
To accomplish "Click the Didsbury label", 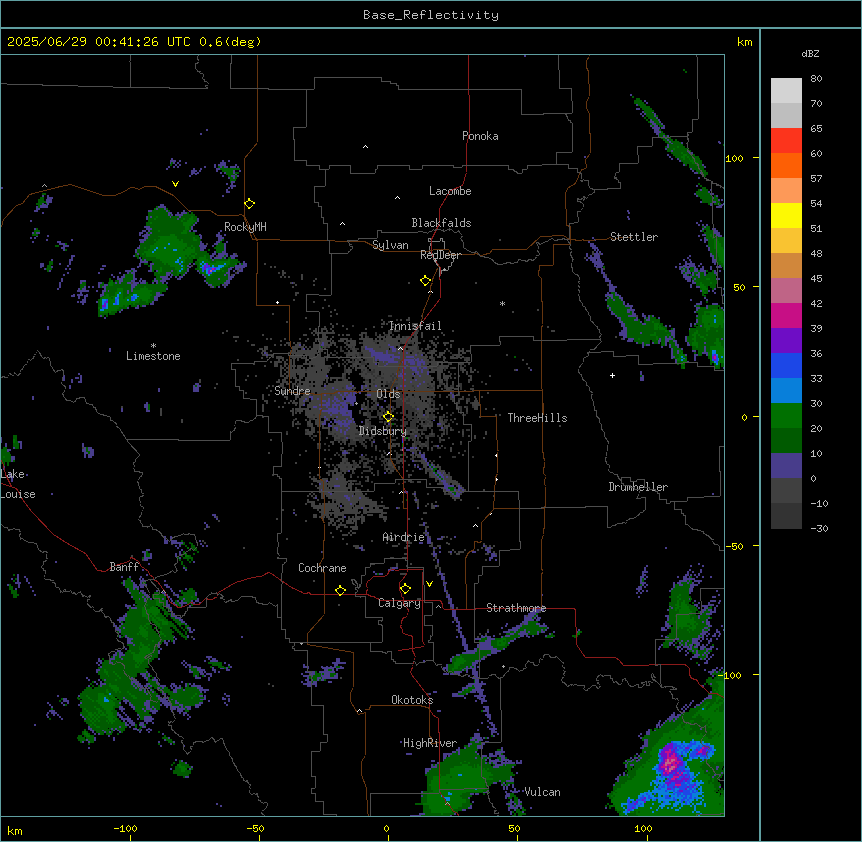I will tap(383, 431).
